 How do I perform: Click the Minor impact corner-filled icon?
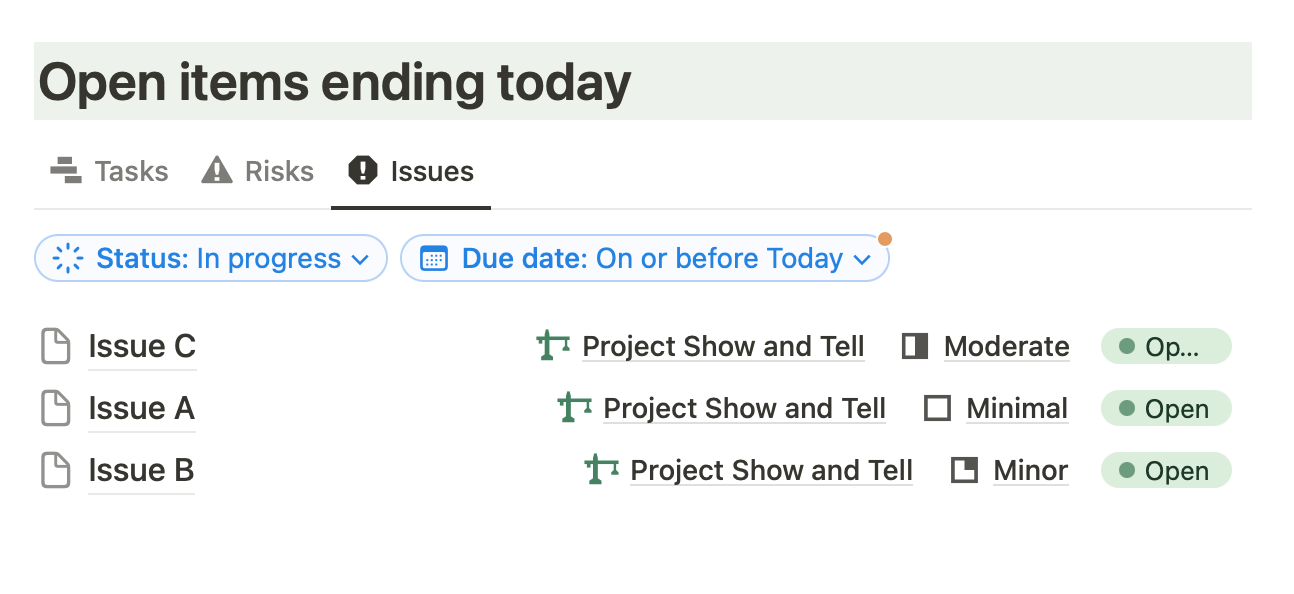click(x=963, y=470)
